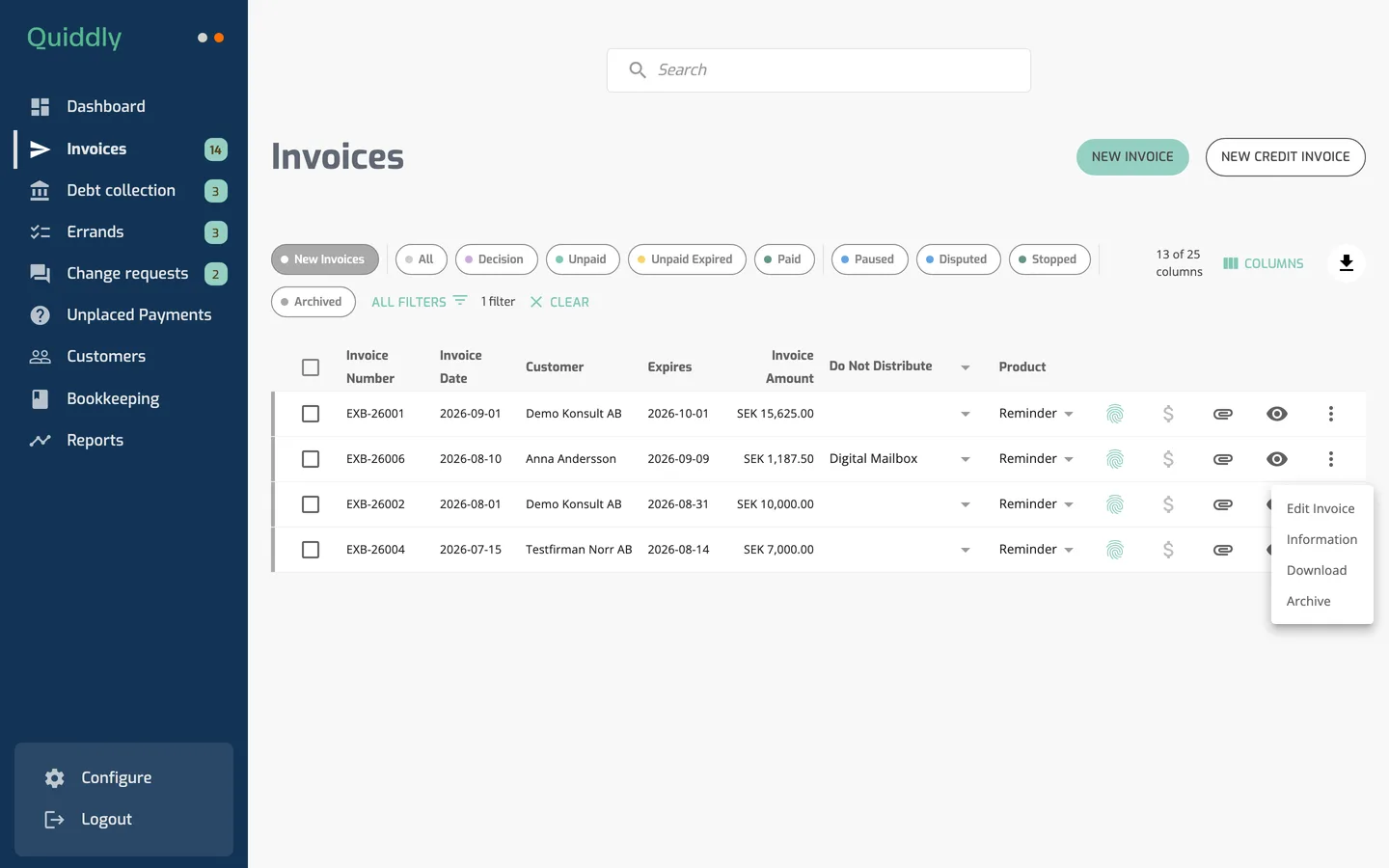Choose Information from context menu
This screenshot has width=1389, height=868.
pos(1321,540)
